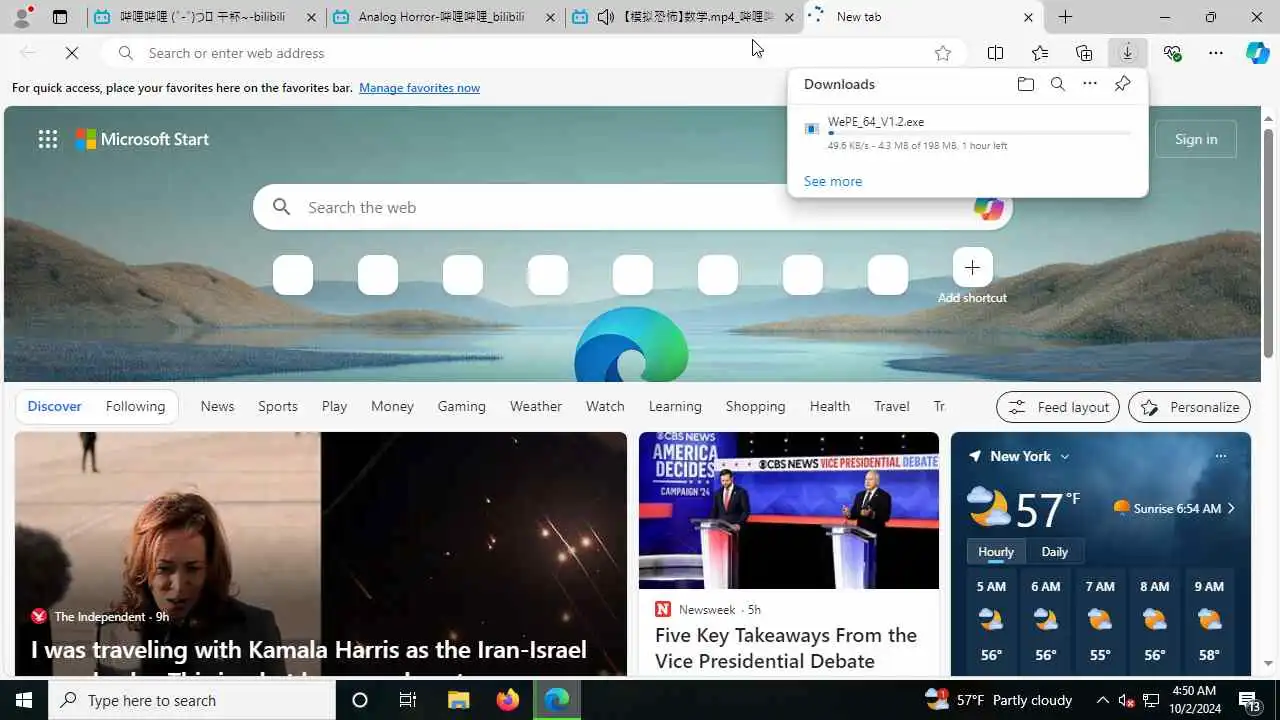Open the Favorites hub icon
1280x720 pixels.
pos(1040,53)
